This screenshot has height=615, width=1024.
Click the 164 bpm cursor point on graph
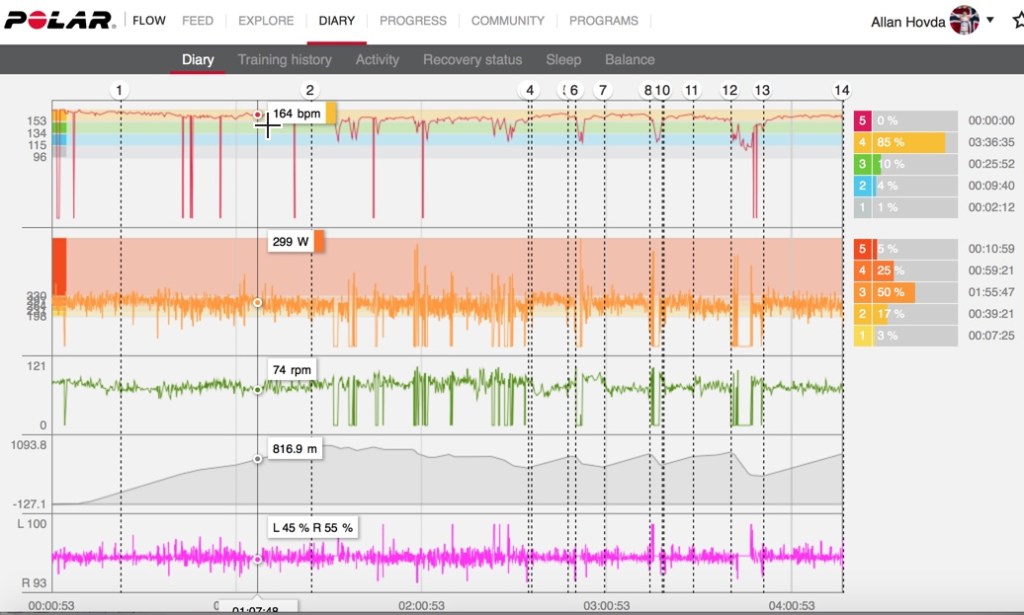258,115
